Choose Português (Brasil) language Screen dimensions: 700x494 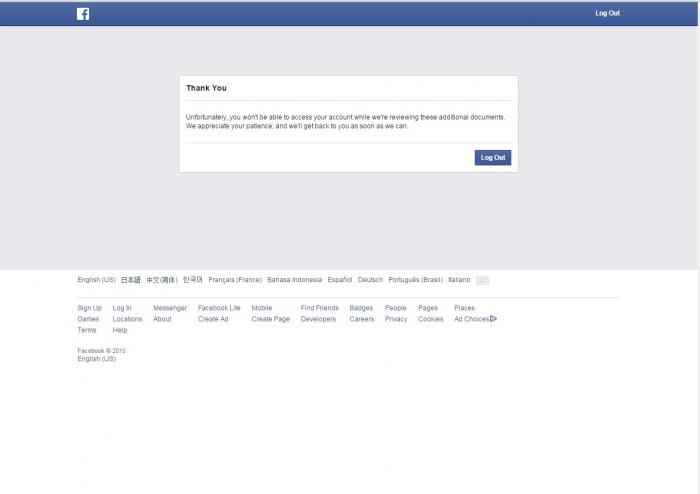coord(415,280)
